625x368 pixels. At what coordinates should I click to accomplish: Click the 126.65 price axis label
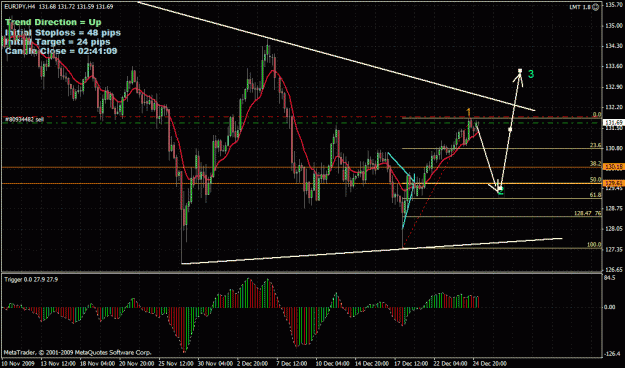pos(614,270)
